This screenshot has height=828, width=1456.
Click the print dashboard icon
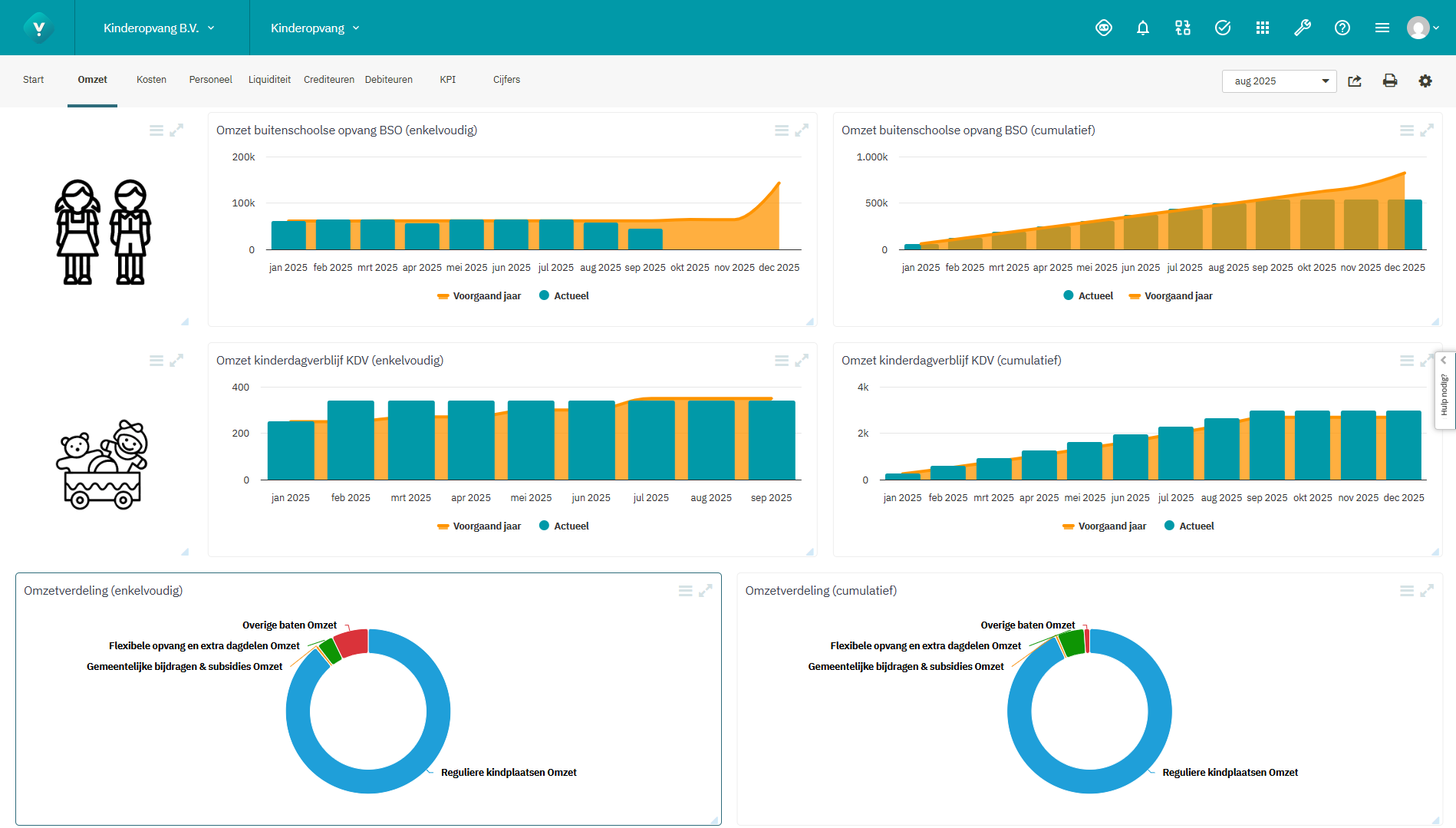click(1389, 81)
